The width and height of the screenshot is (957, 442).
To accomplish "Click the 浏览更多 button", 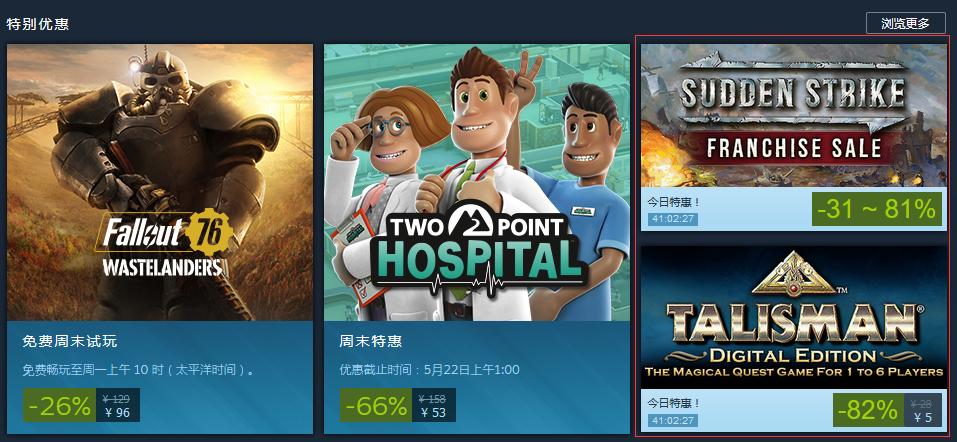I will point(905,24).
